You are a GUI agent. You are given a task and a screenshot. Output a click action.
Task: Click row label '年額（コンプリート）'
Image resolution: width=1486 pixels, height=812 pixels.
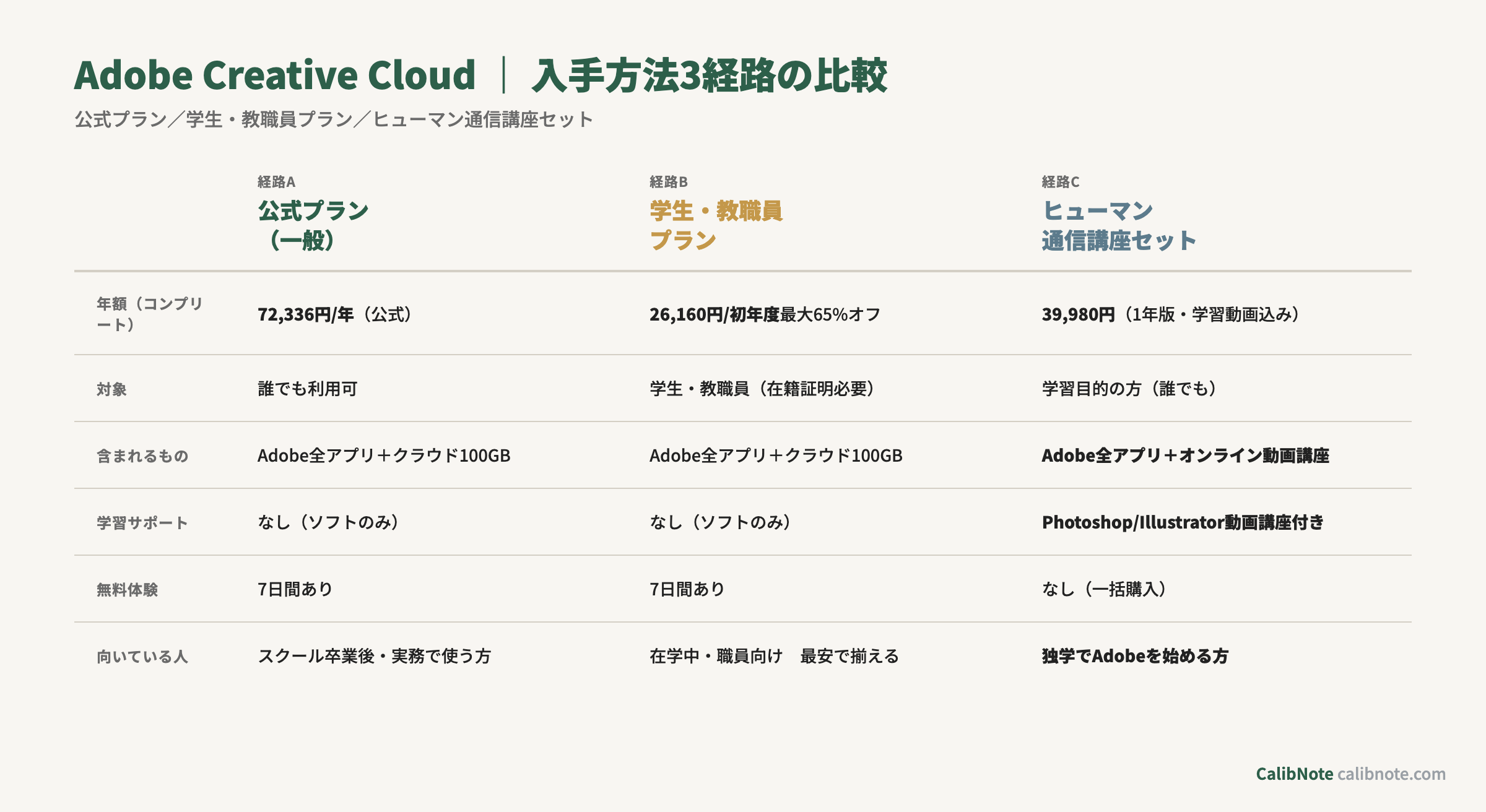pyautogui.click(x=150, y=314)
